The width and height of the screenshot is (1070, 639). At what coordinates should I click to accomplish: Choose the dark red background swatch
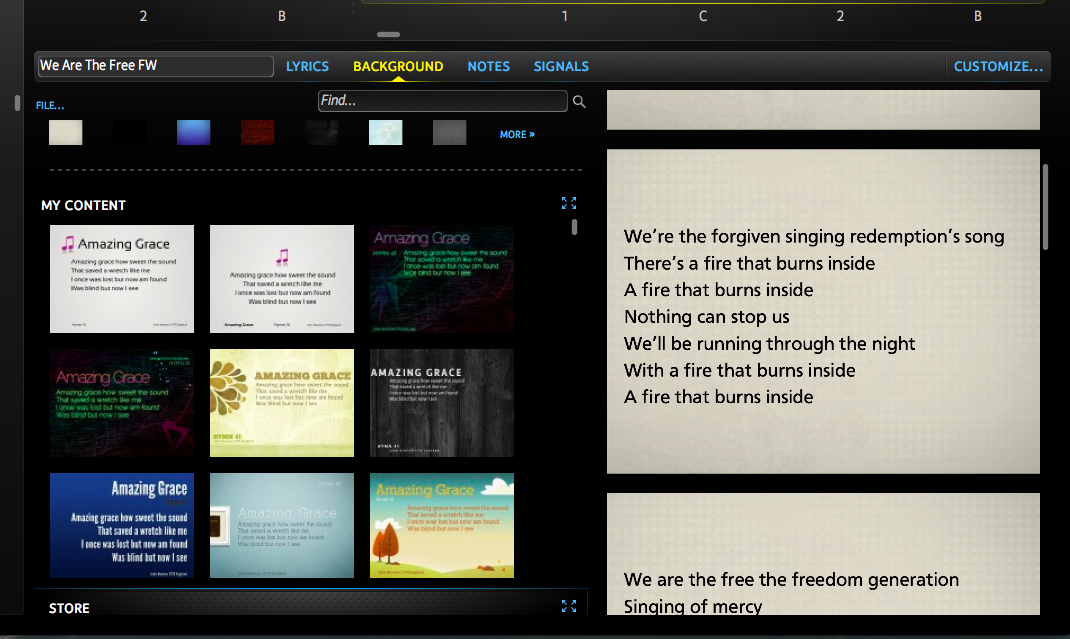258,132
